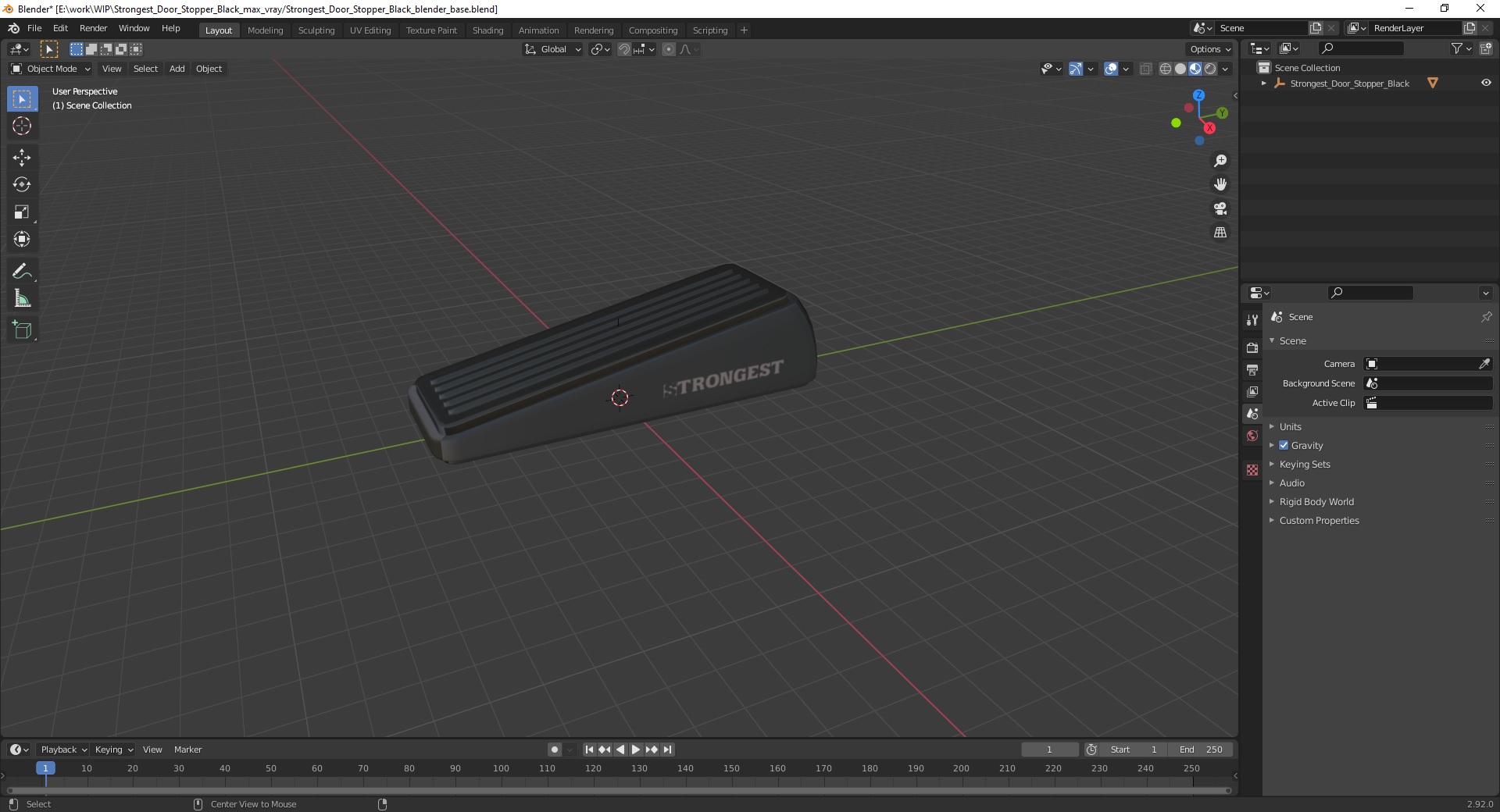Expand Strongest_Door_Stopper_Black tree item

pyautogui.click(x=1263, y=84)
